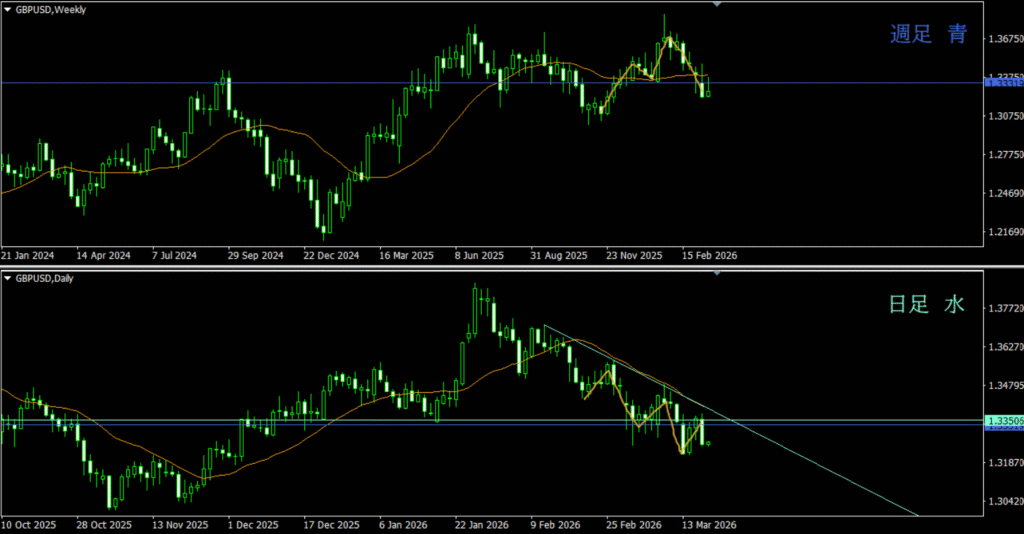Click the triangle beside GBPUSD,Weekly title

tap(7, 8)
